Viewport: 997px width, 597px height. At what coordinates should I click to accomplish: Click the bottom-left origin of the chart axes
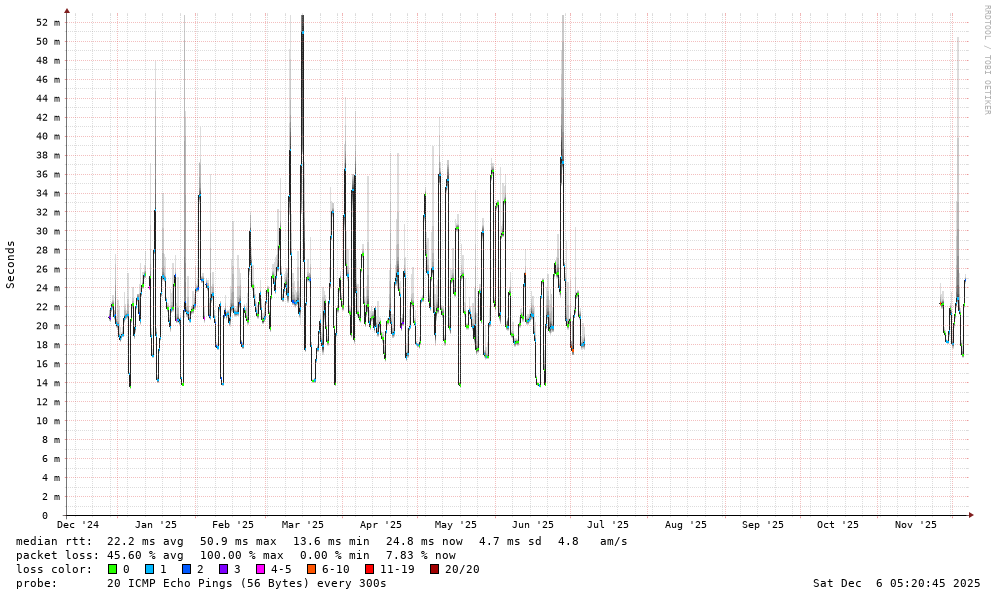pyautogui.click(x=67, y=514)
